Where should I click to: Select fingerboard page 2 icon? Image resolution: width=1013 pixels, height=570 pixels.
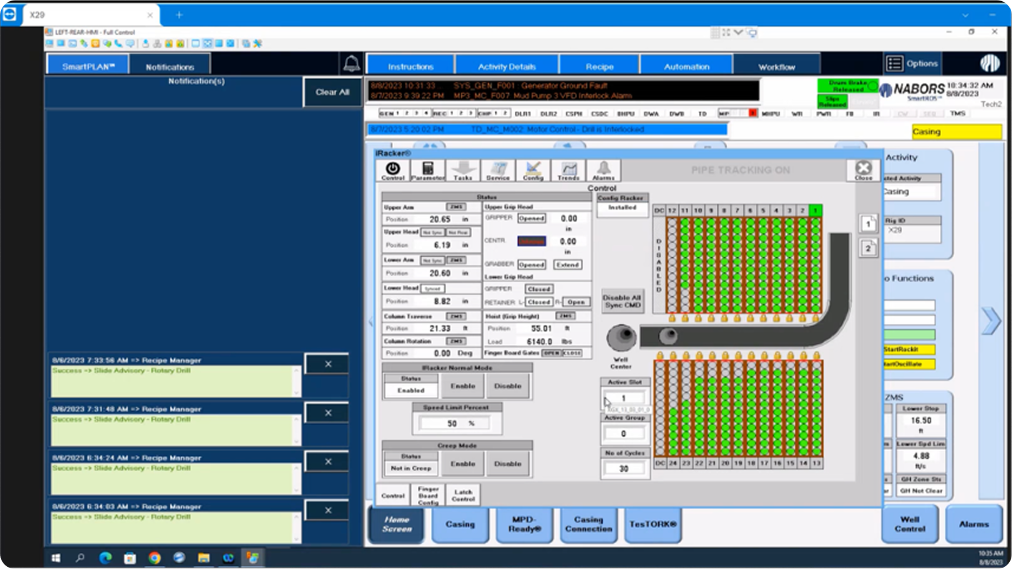pos(868,248)
